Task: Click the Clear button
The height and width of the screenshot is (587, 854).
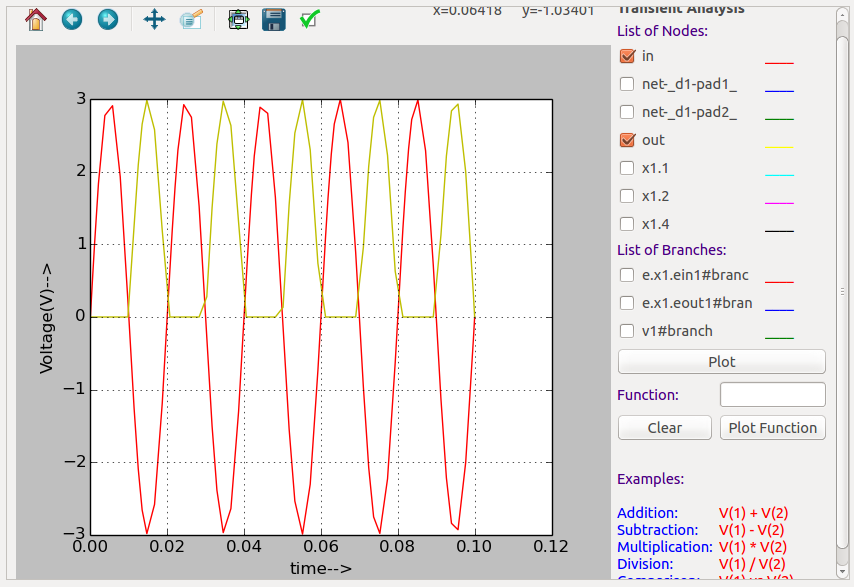Action: [x=664, y=427]
